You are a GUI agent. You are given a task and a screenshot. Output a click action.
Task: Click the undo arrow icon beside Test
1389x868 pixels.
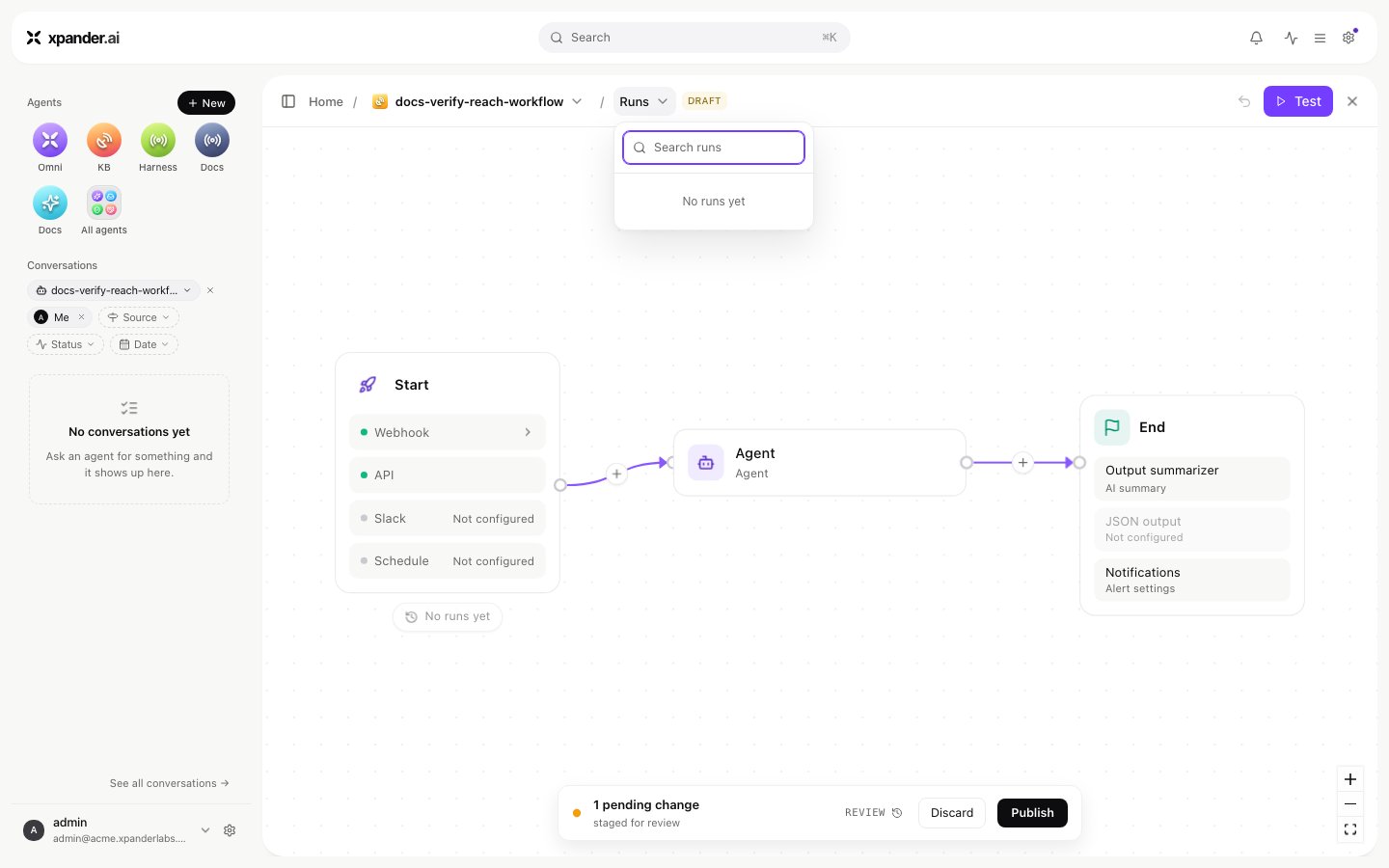click(x=1244, y=101)
